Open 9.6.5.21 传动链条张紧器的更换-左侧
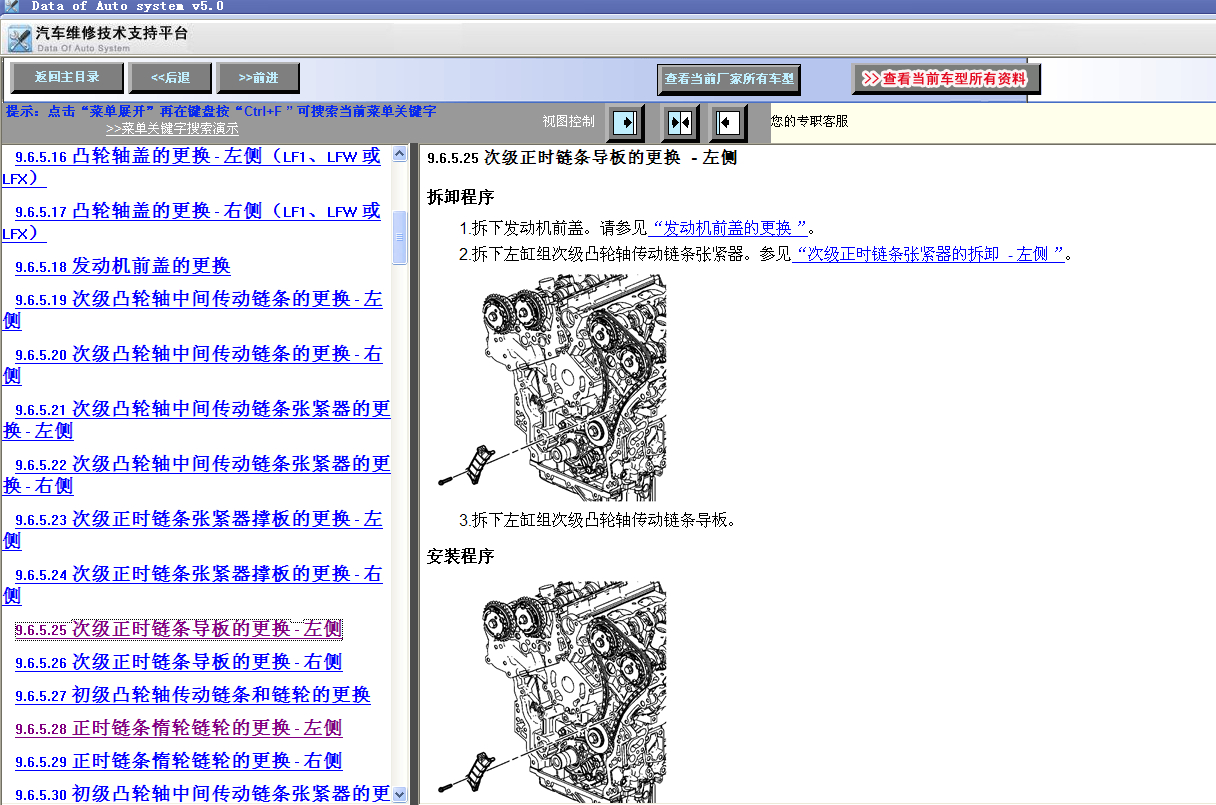1216x805 pixels. (196, 420)
